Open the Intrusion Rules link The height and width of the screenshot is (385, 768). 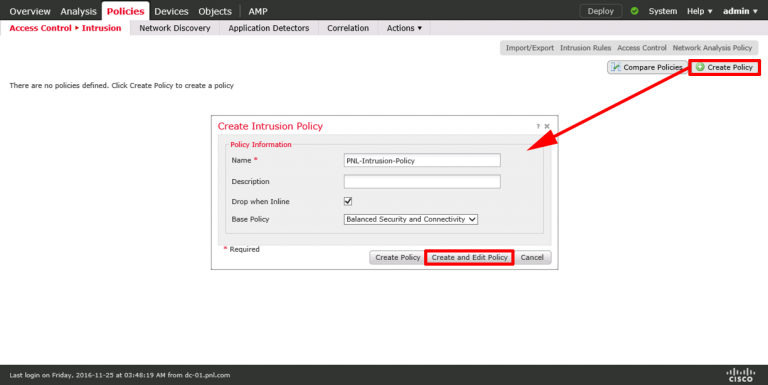pyautogui.click(x=585, y=48)
